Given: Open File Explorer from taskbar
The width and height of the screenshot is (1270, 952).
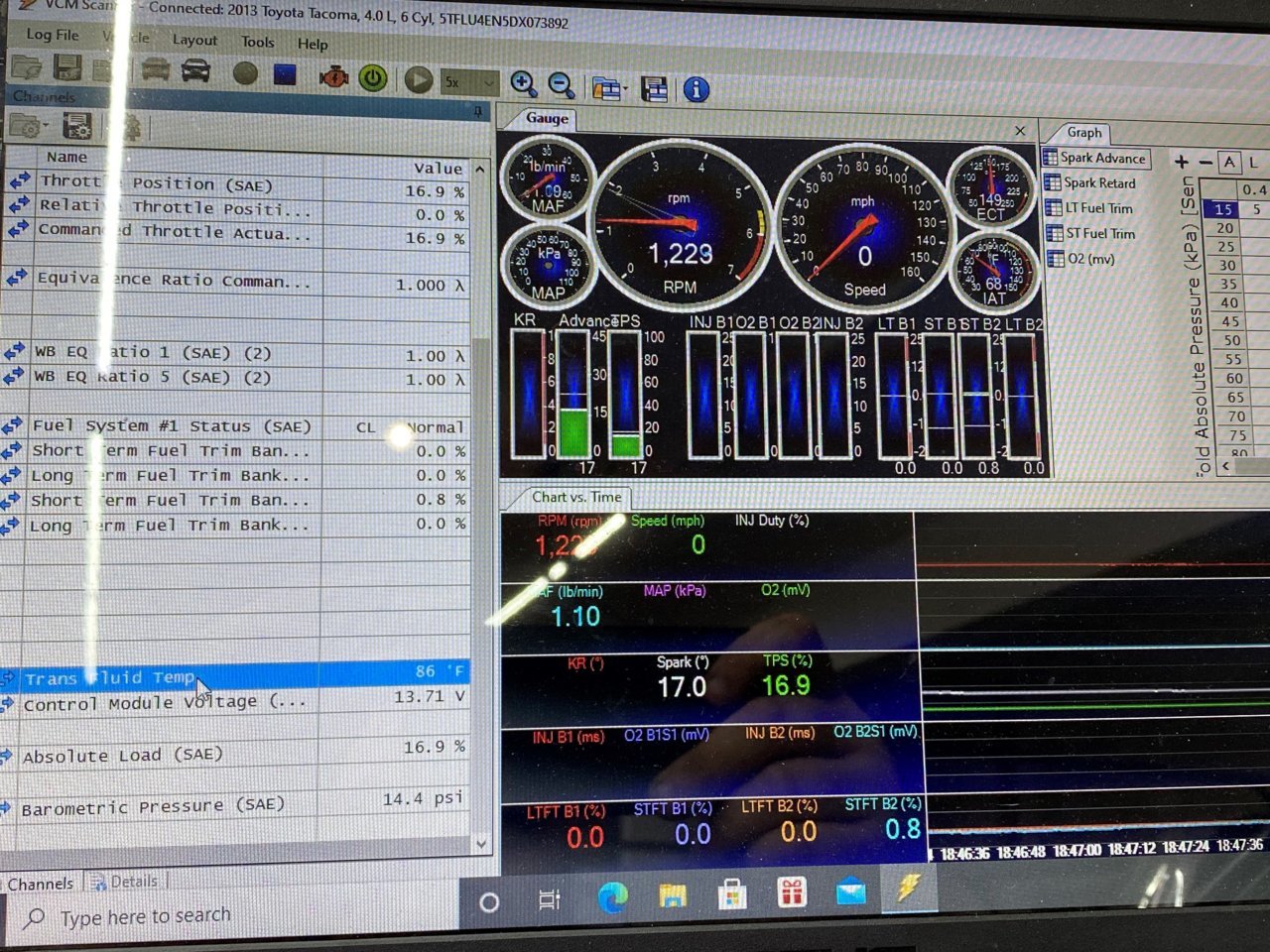Looking at the screenshot, I should (x=673, y=896).
